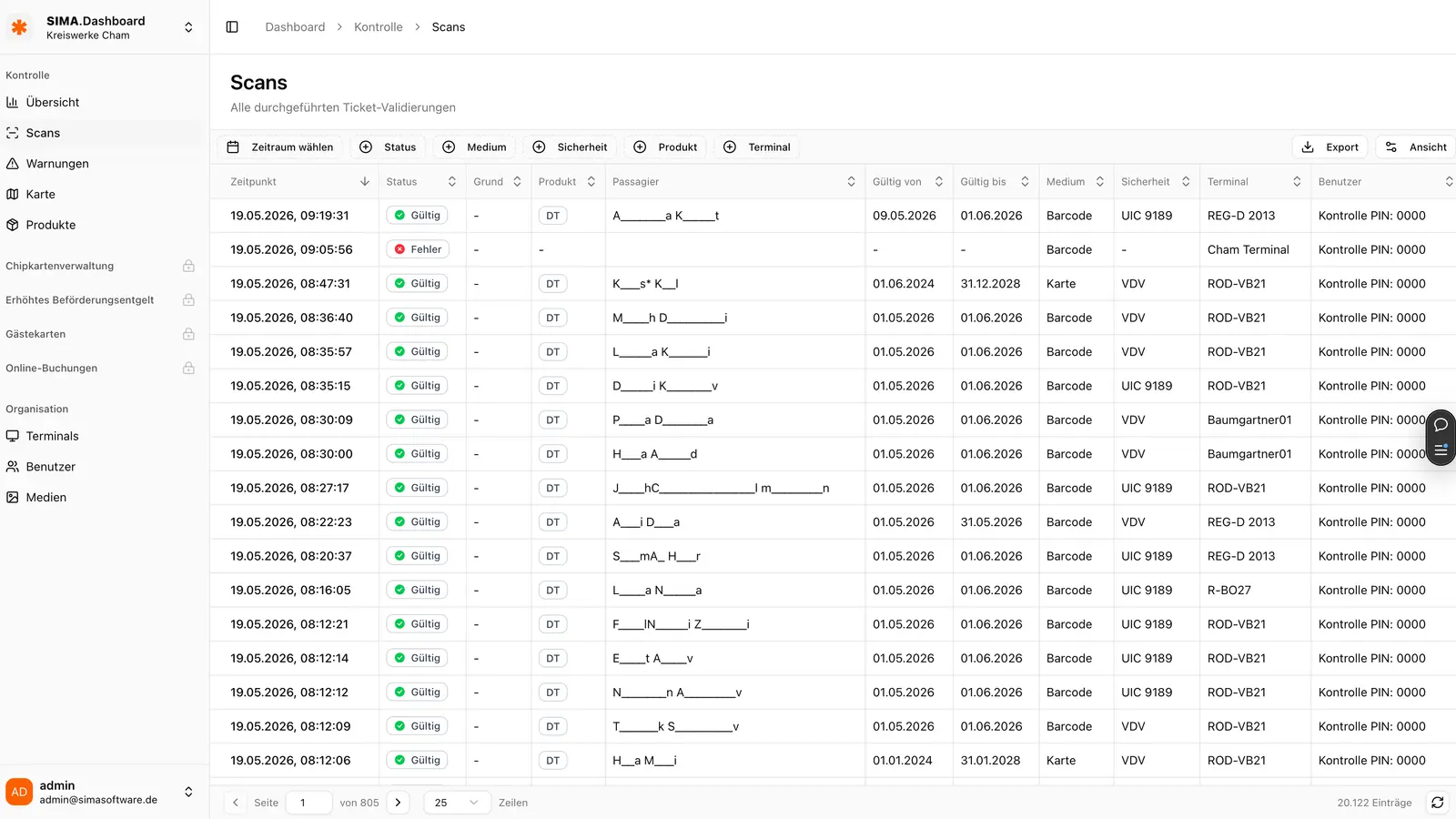Viewport: 1456px width, 819px height.
Task: Go to previous page arrow
Action: [236, 803]
